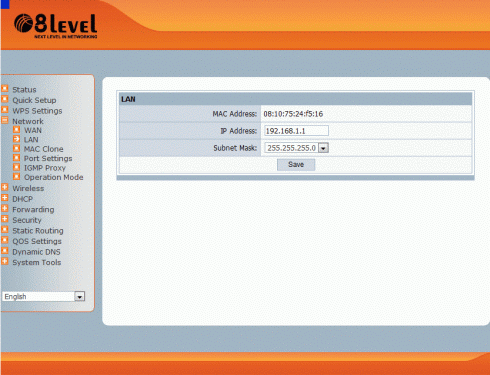Click the 8level logo
490x375 pixels.
coord(55,26)
